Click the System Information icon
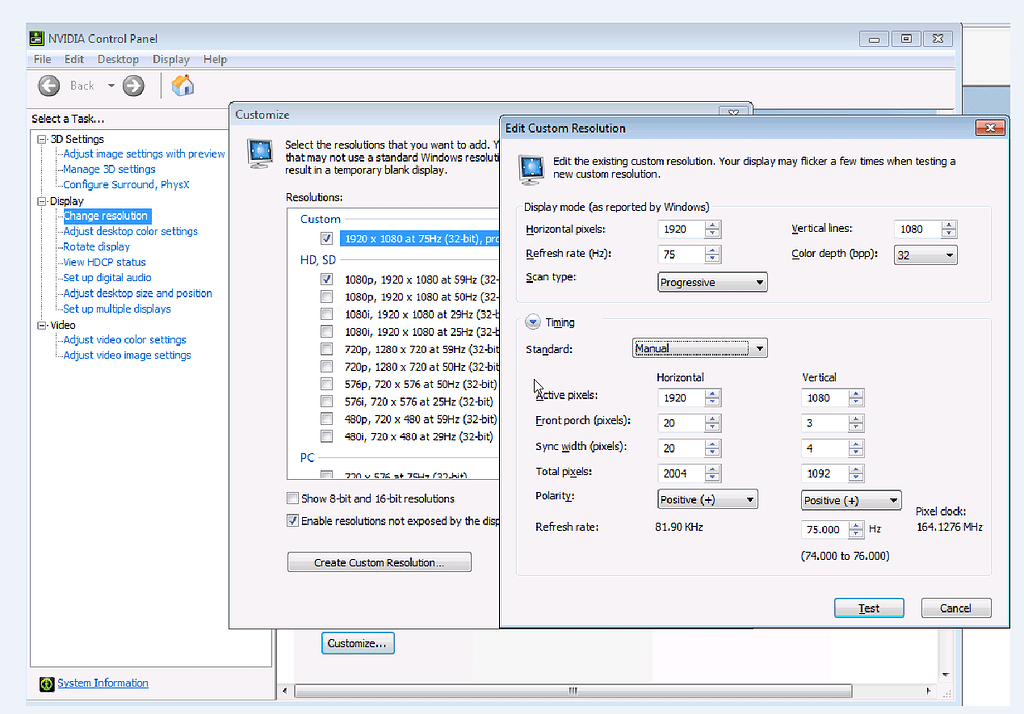This screenshot has width=1024, height=714. [x=46, y=684]
